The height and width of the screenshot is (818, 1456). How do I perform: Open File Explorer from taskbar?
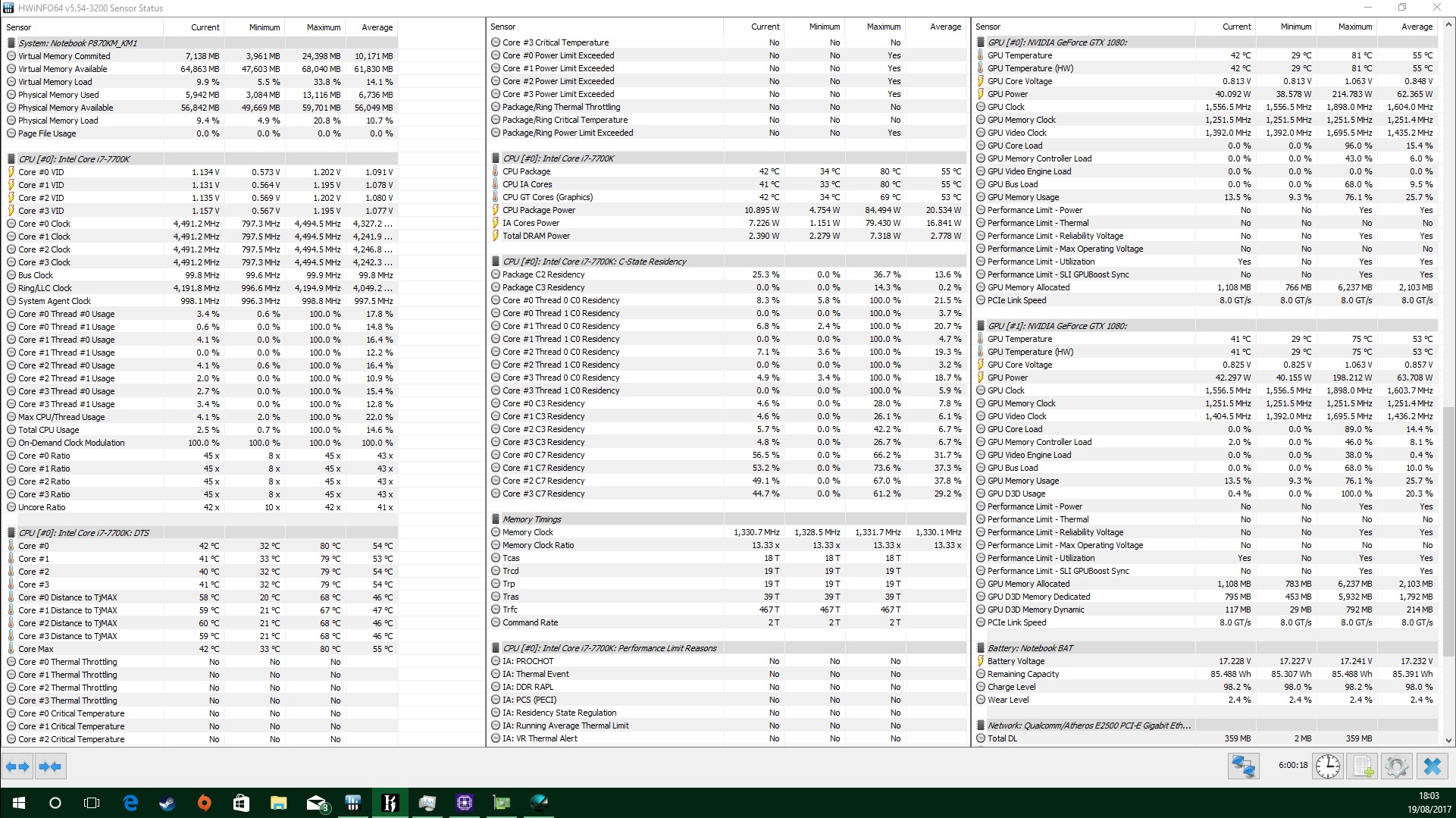279,803
